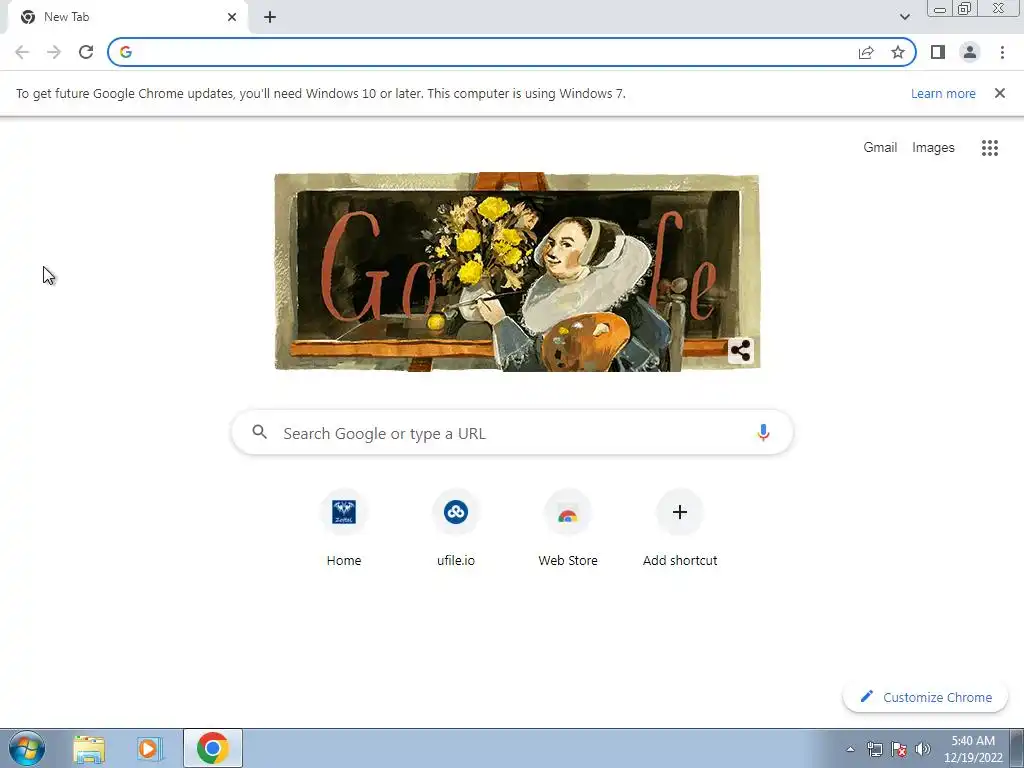This screenshot has height=768, width=1024.
Task: Go forward using the forward arrow
Action: [54, 52]
